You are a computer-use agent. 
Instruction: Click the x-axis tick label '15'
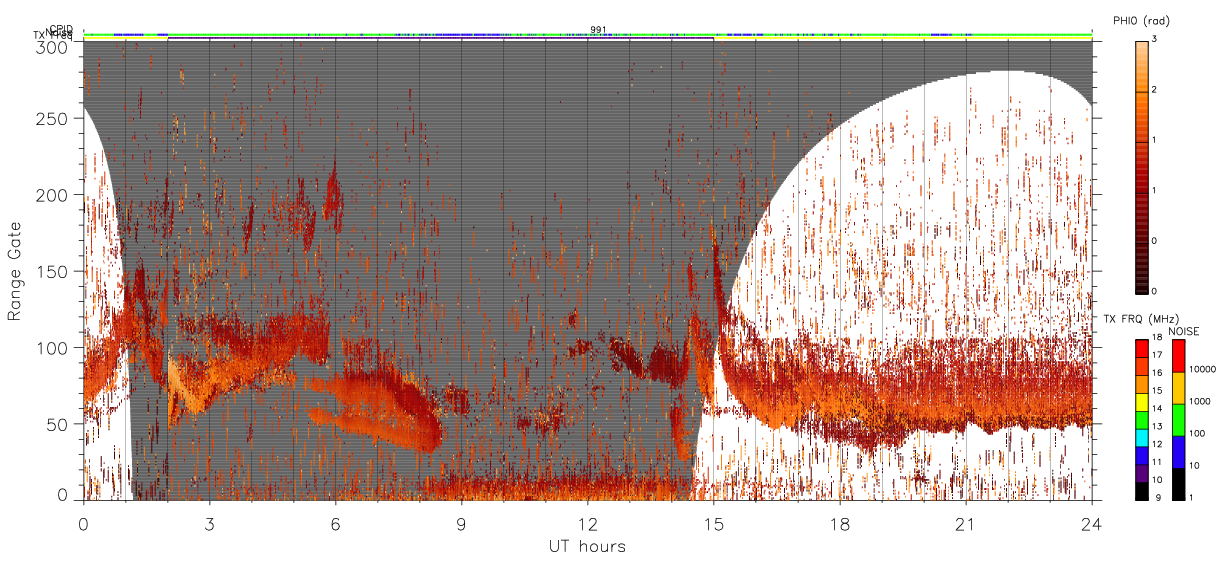click(x=713, y=523)
